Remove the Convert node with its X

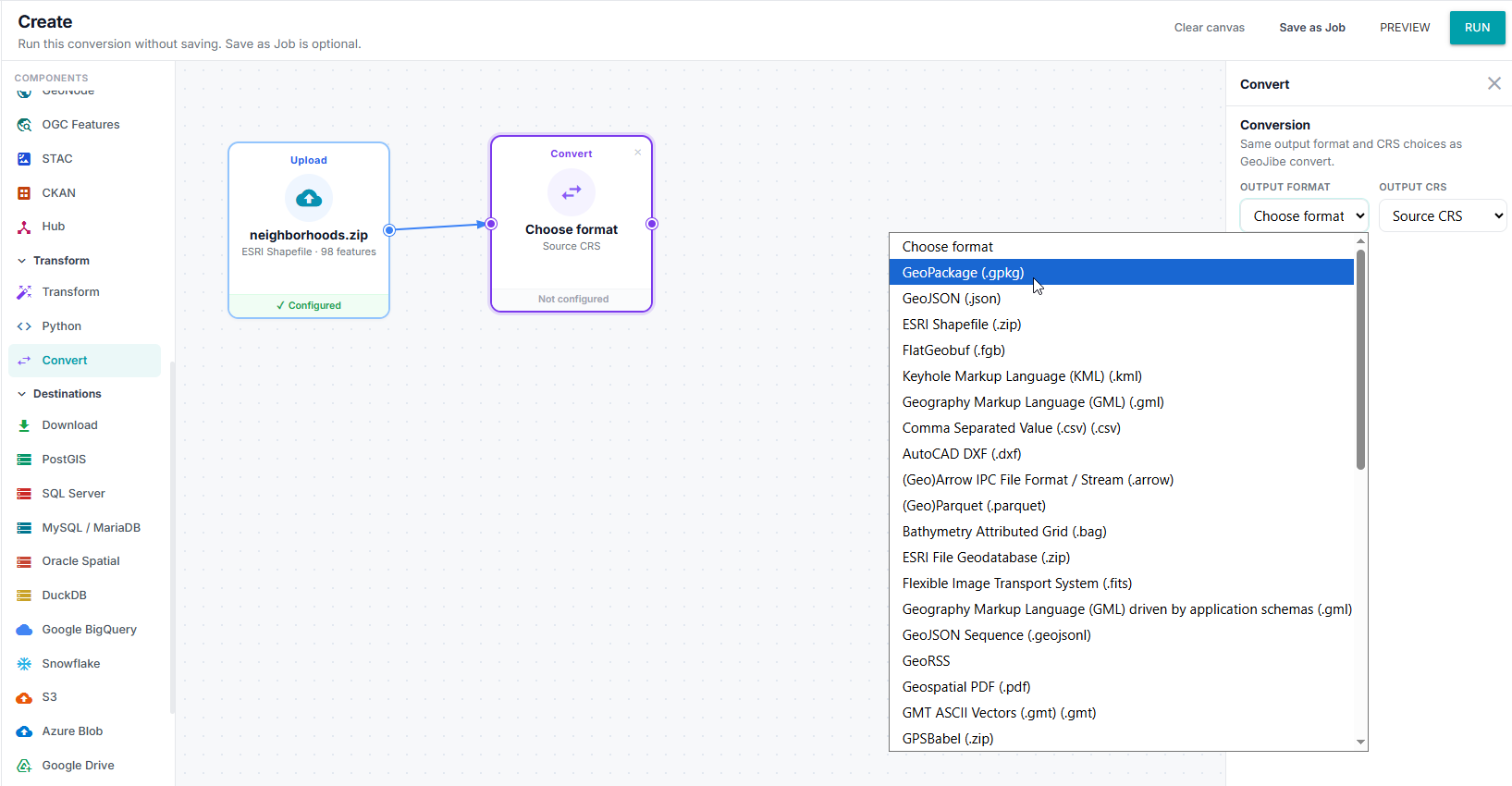pyautogui.click(x=638, y=153)
